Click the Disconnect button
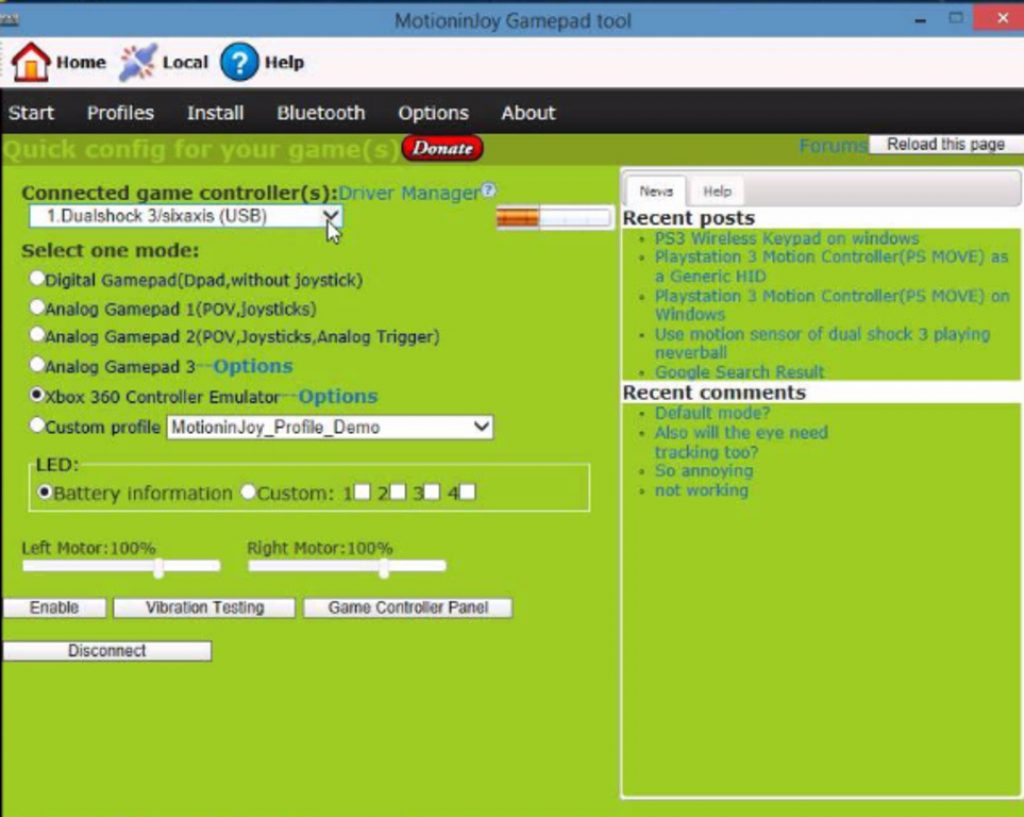Image resolution: width=1024 pixels, height=817 pixels. click(x=107, y=650)
